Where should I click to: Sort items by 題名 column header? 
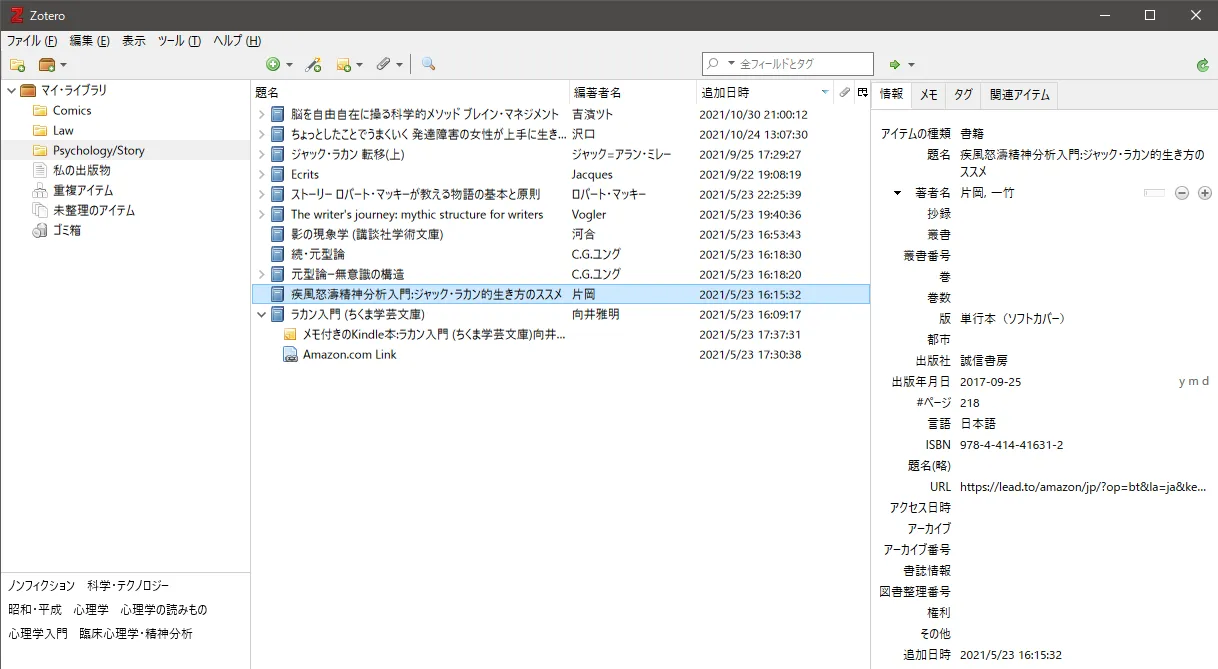pos(410,92)
